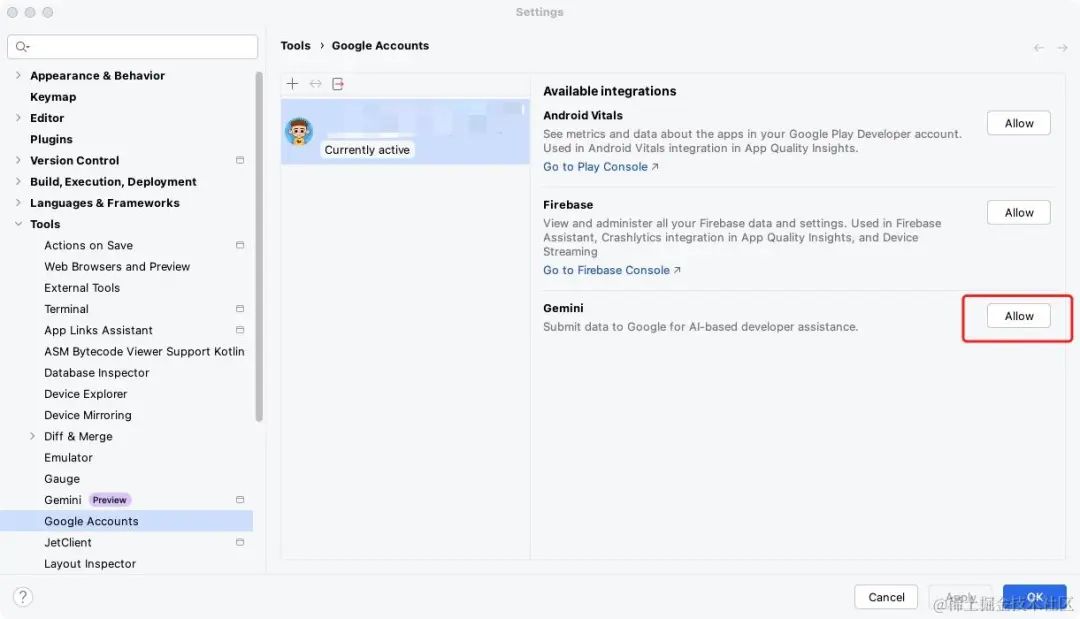Open JetClient settings
Image resolution: width=1080 pixels, height=619 pixels.
point(68,543)
